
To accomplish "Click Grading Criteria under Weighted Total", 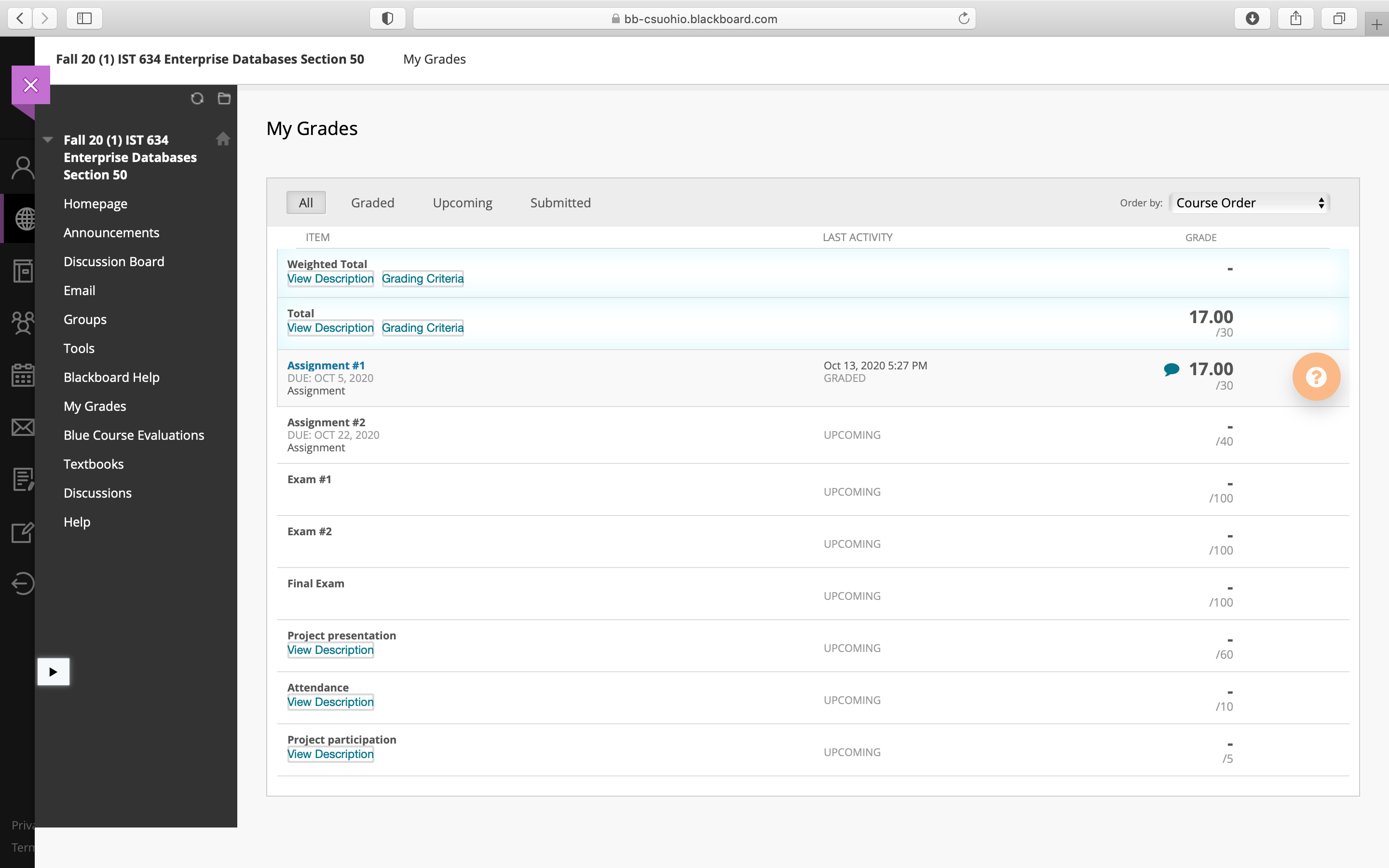I will 423,278.
